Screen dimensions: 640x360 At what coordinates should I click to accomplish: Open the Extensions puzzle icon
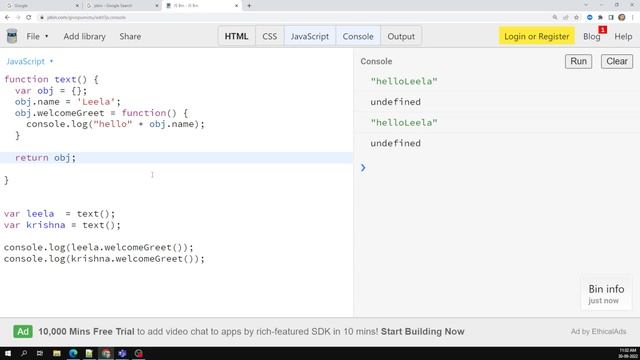(x=600, y=18)
